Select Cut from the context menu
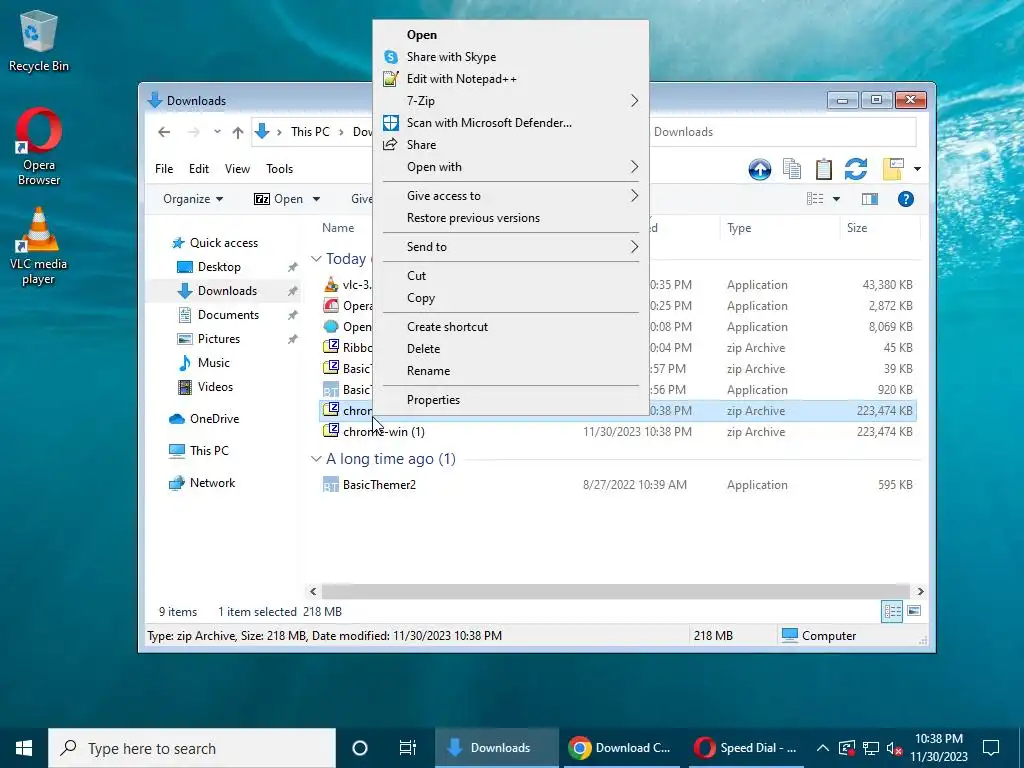 [x=511, y=276]
